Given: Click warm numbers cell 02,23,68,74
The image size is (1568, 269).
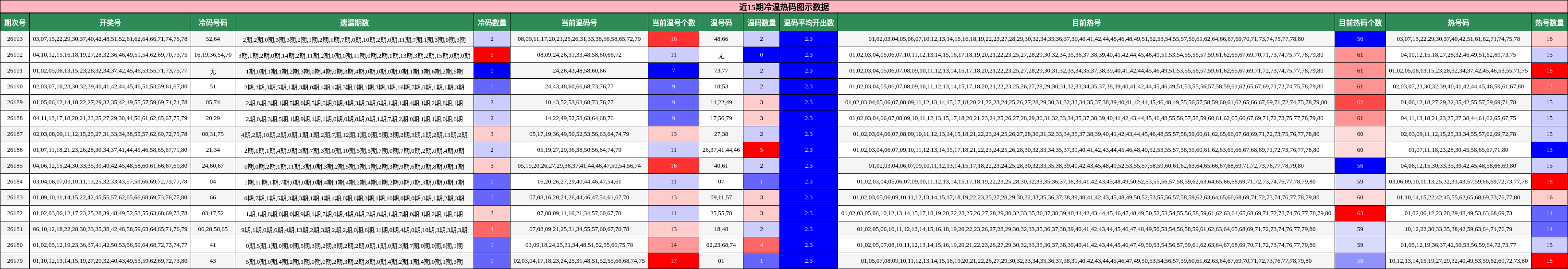Looking at the screenshot, I should [721, 245].
